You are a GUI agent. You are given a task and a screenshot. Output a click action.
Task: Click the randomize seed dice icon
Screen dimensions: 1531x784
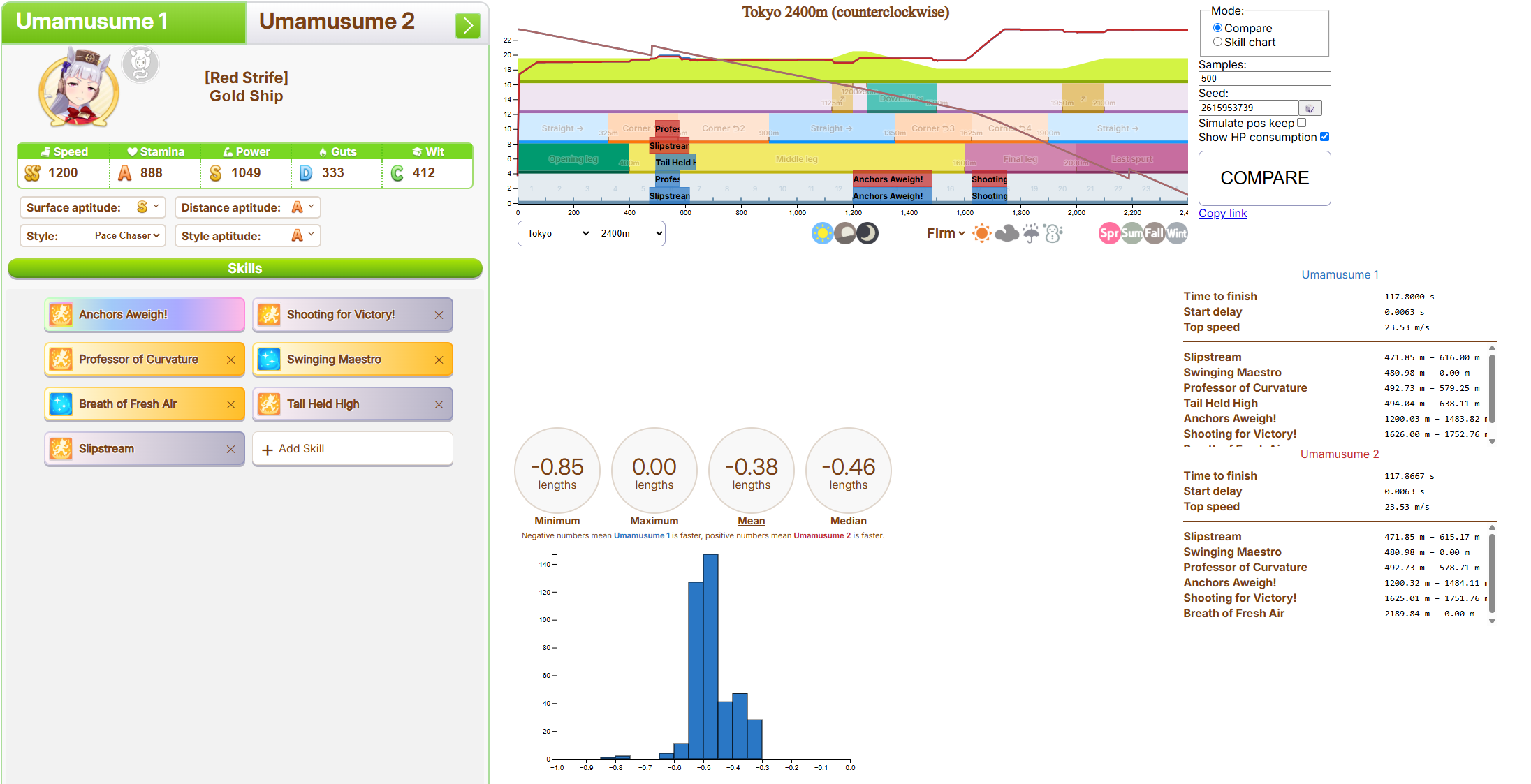tap(1310, 108)
